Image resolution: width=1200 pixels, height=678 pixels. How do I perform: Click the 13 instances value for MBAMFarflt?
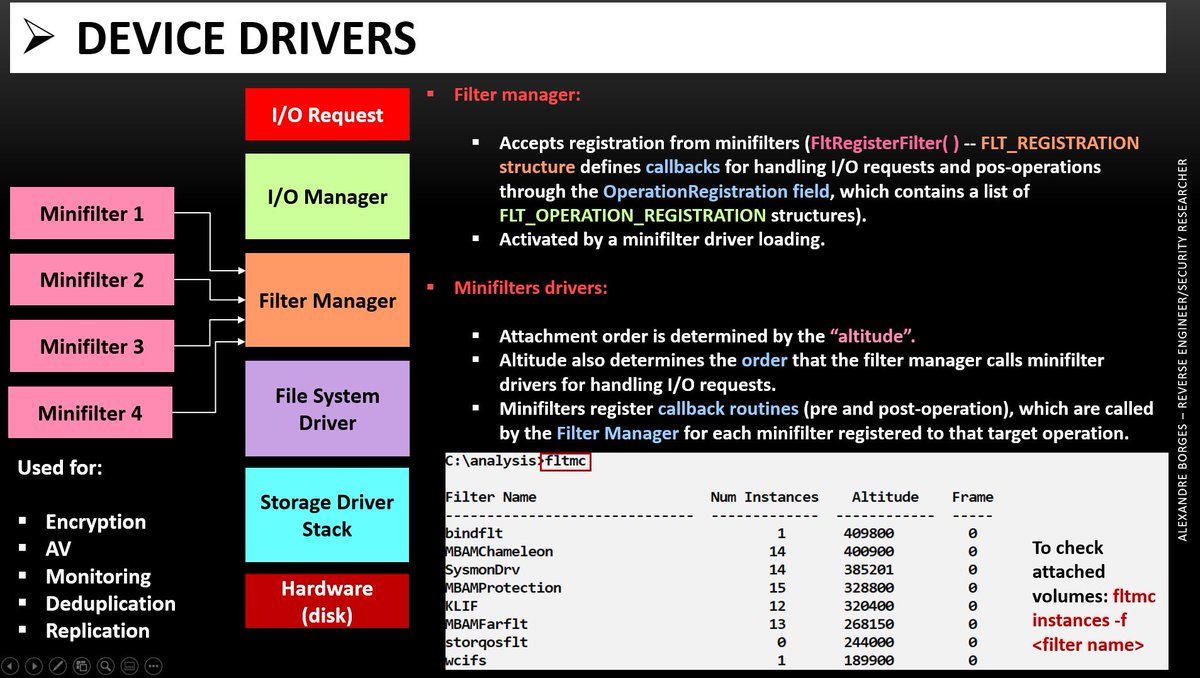coord(777,624)
